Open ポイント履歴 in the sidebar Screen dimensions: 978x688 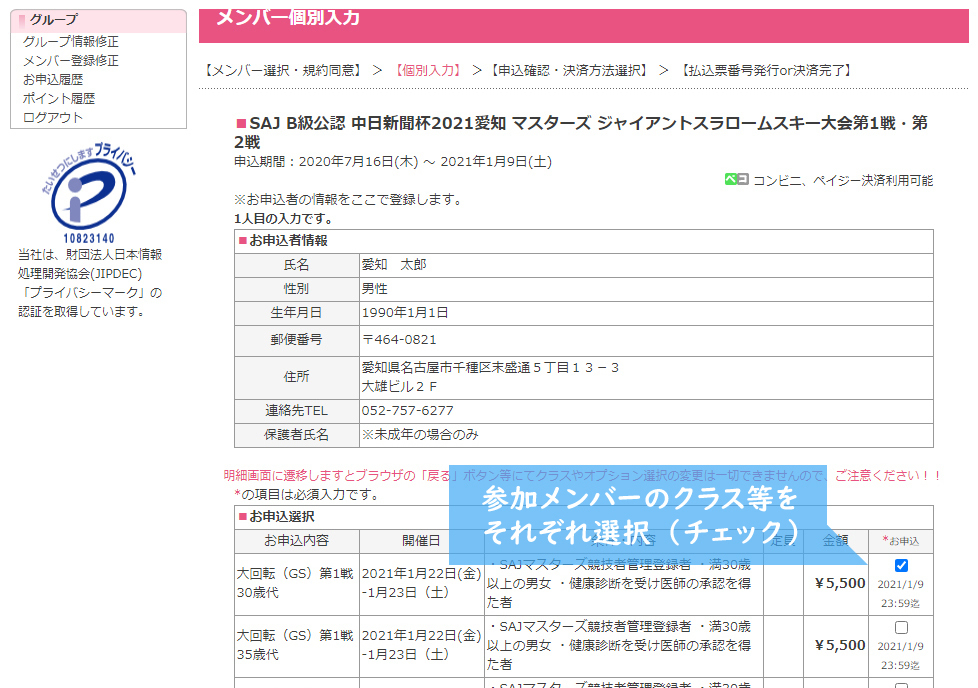coord(59,99)
